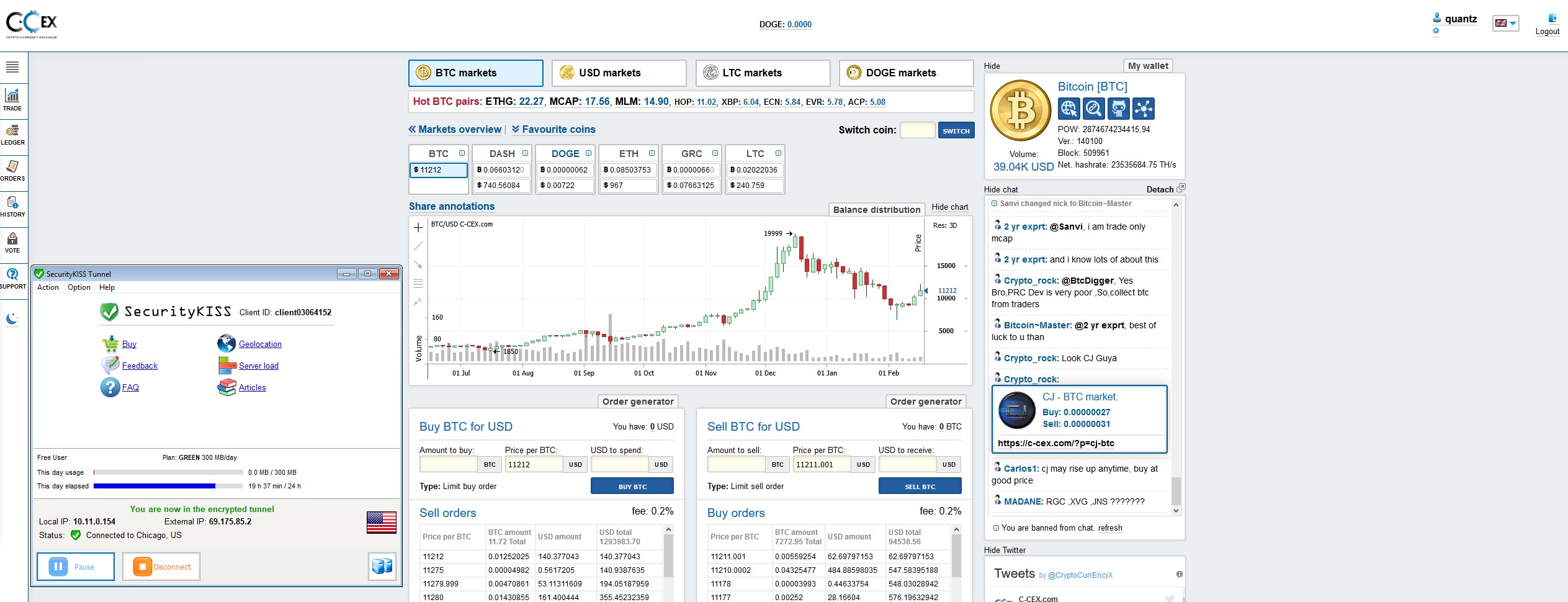Switch to DOGE markets tab
The image size is (1568, 602).
(x=906, y=73)
